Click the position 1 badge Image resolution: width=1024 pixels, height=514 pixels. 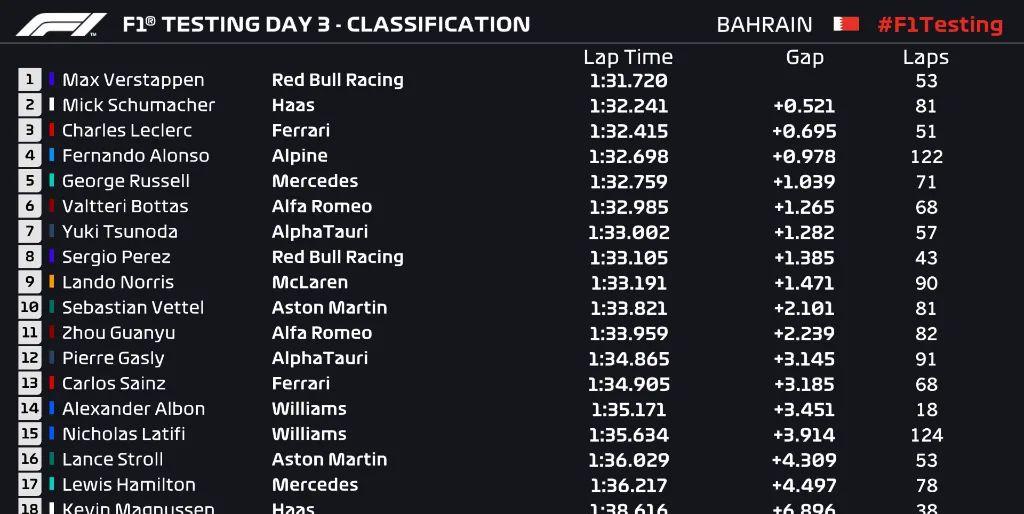(x=29, y=80)
